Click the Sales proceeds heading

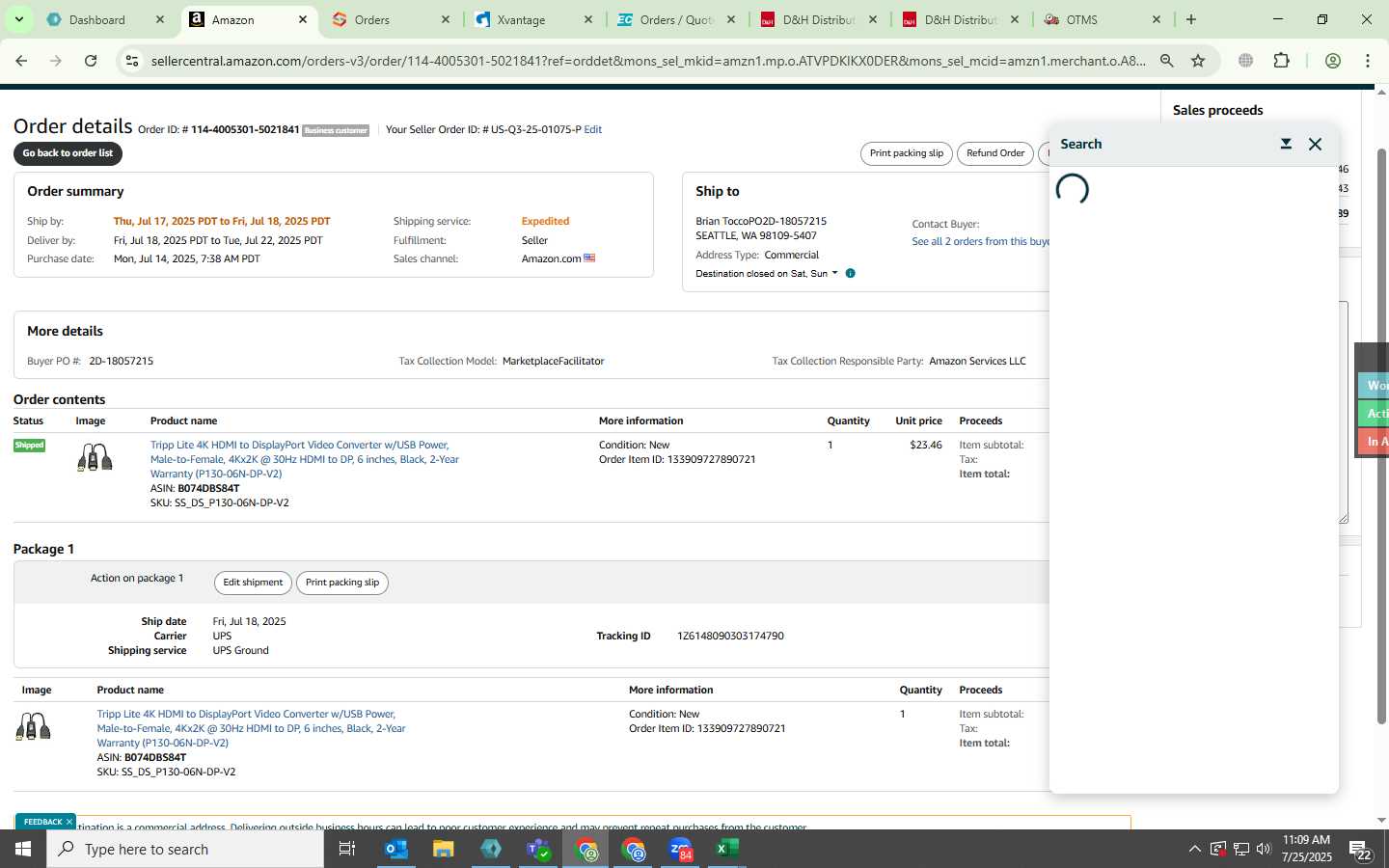tap(1217, 110)
